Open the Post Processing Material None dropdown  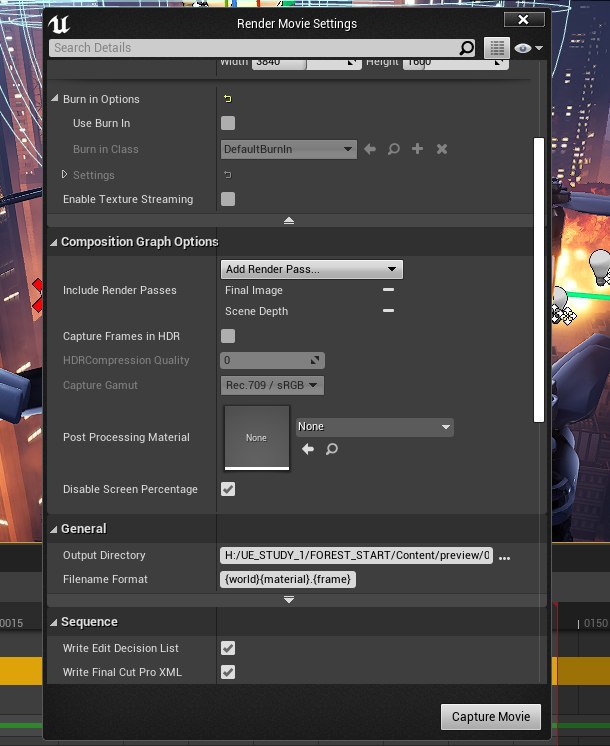(374, 427)
